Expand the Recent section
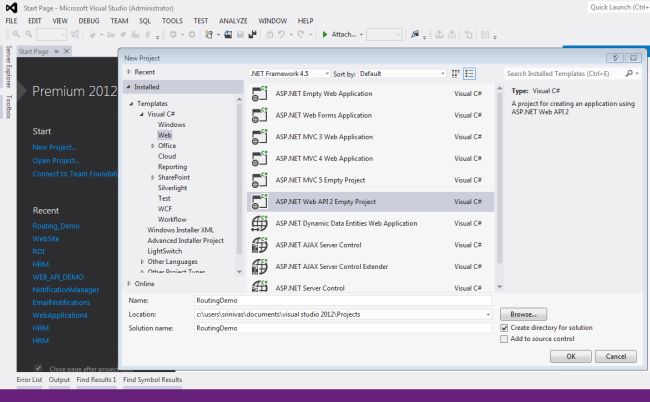 coord(129,72)
